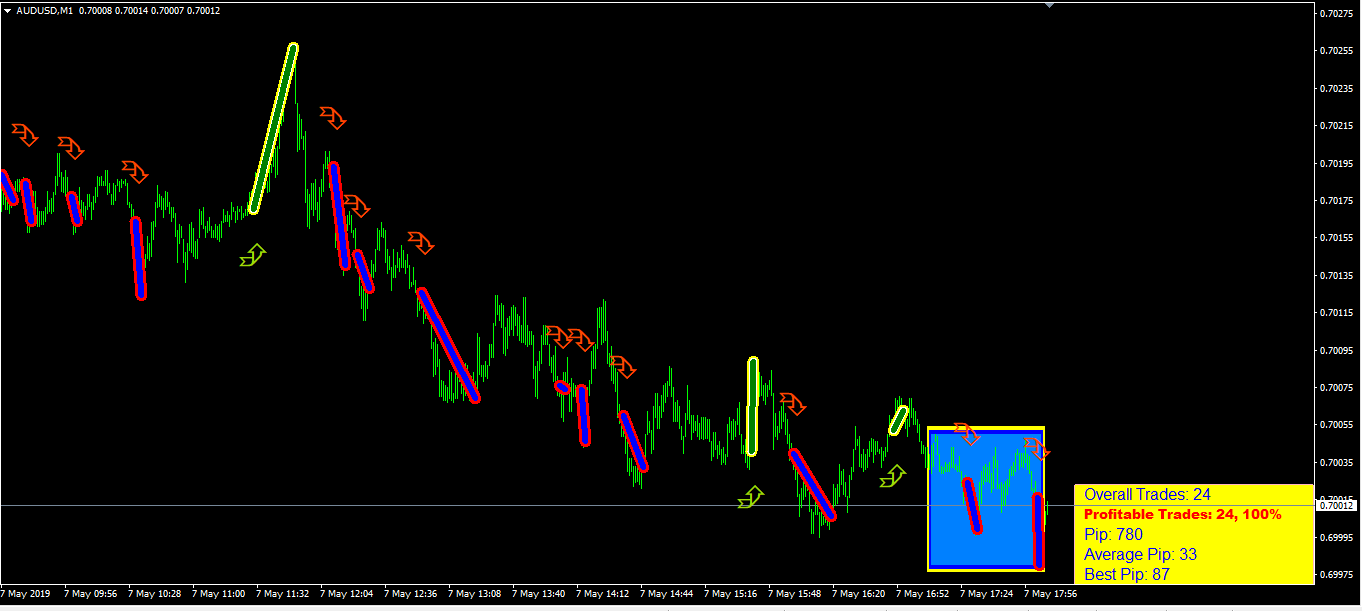Click the chart shift triangle marker at top
This screenshot has width=1362, height=611.
click(1049, 5)
